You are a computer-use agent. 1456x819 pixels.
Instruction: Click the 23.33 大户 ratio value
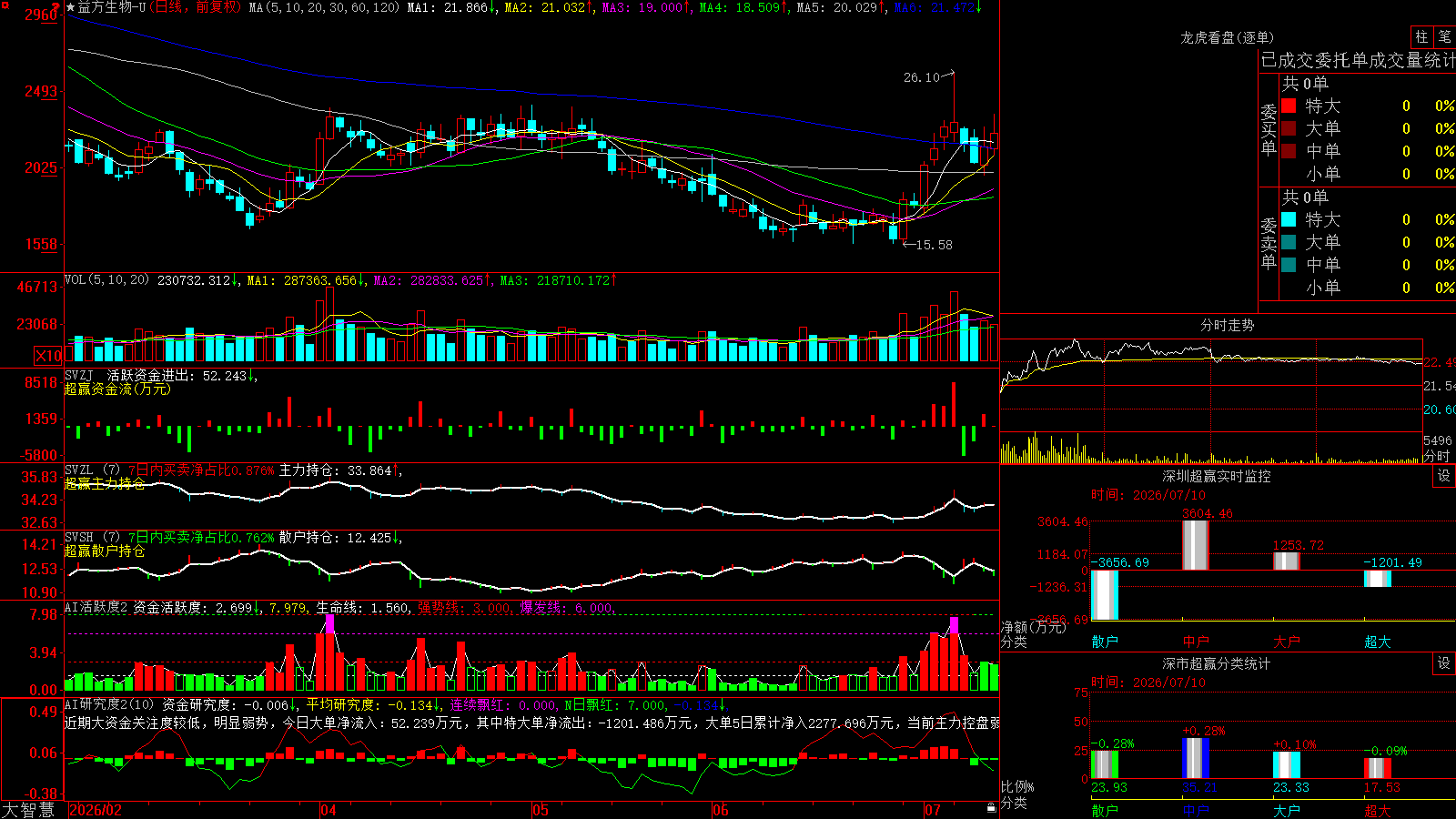coord(1291,787)
